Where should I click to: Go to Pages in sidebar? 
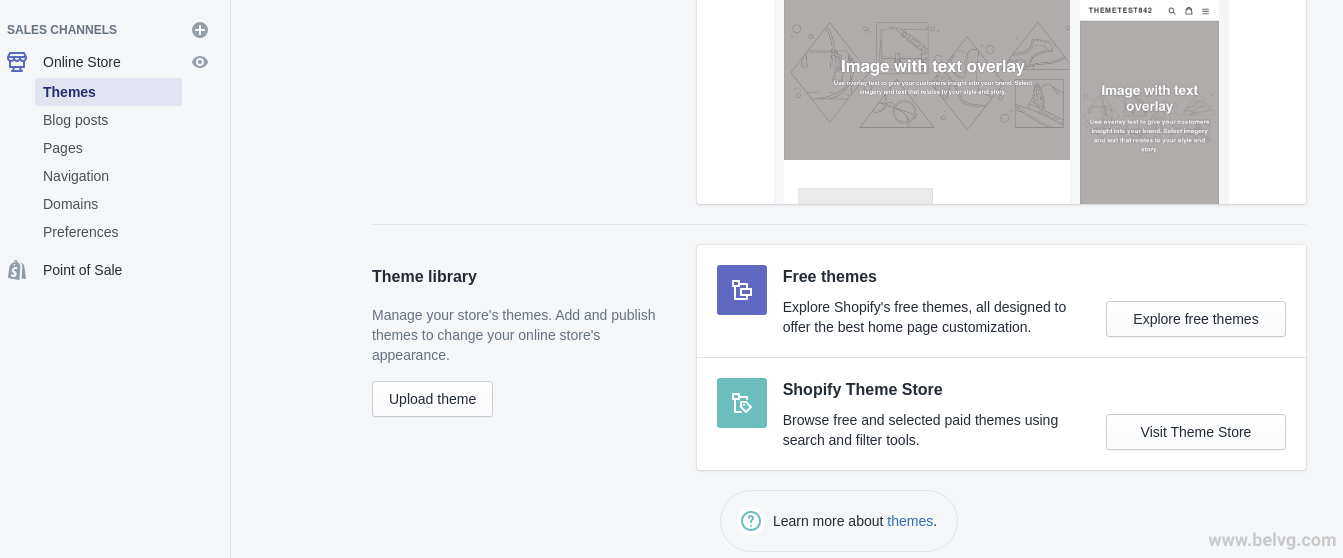pyautogui.click(x=63, y=148)
